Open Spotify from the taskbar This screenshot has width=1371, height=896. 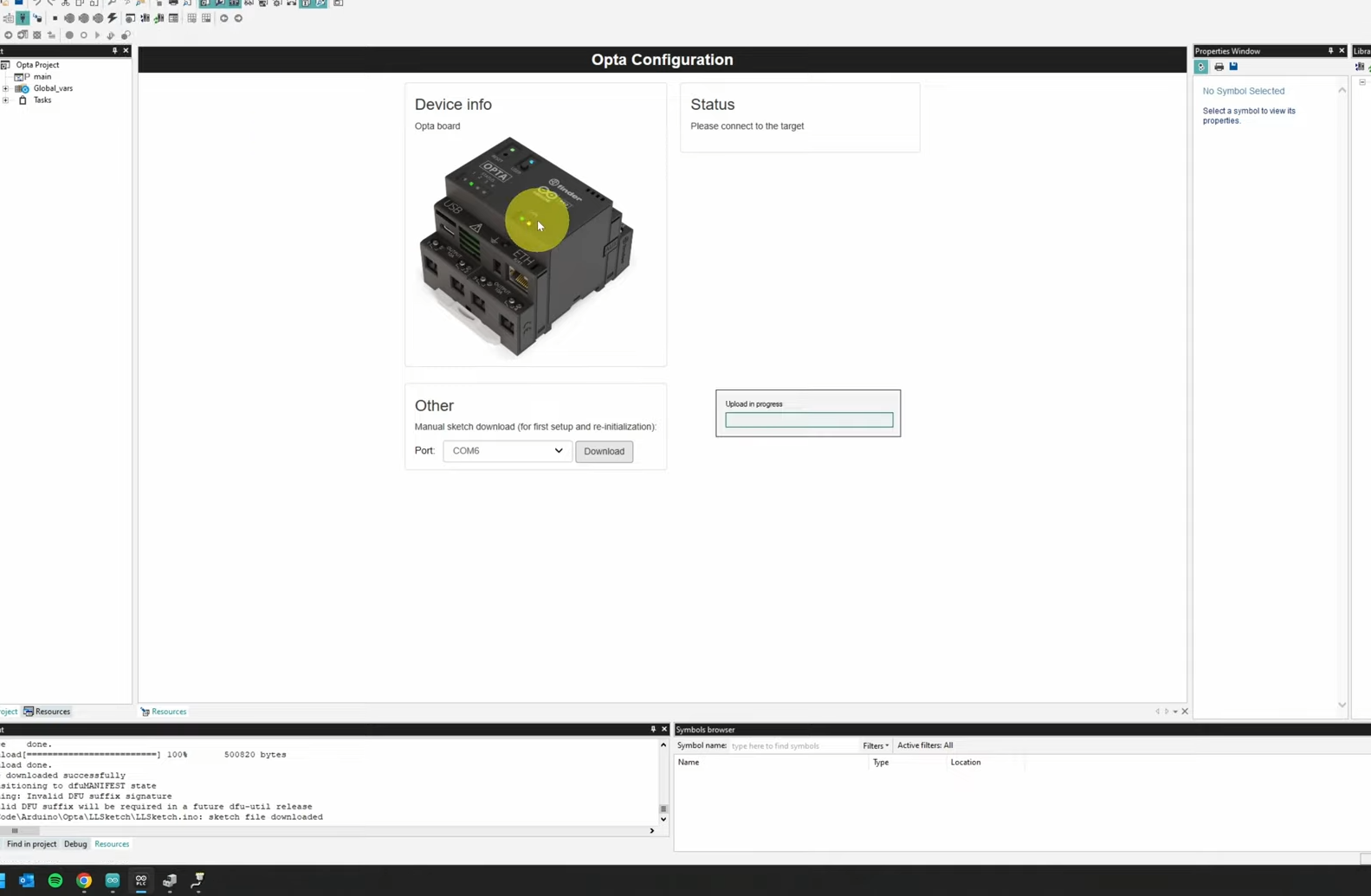coord(55,880)
